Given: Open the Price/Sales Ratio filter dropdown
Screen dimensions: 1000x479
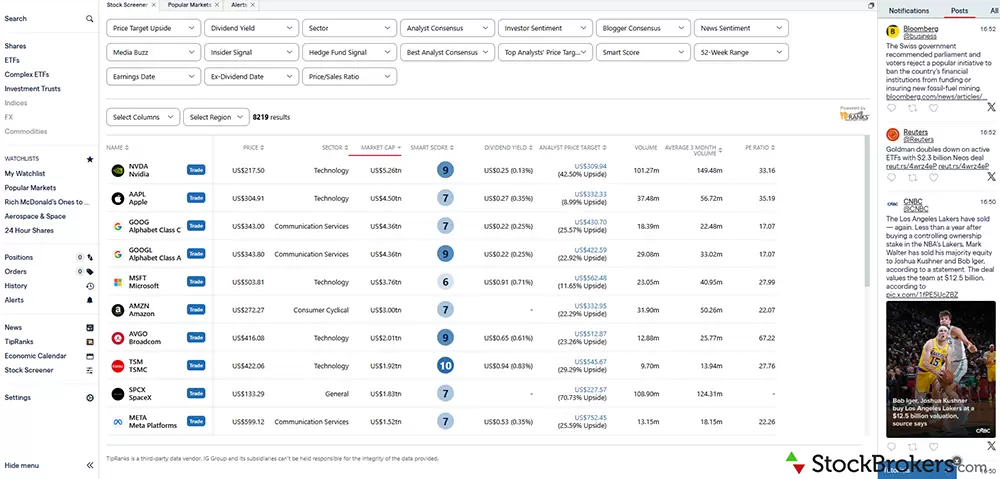Looking at the screenshot, I should 349,77.
